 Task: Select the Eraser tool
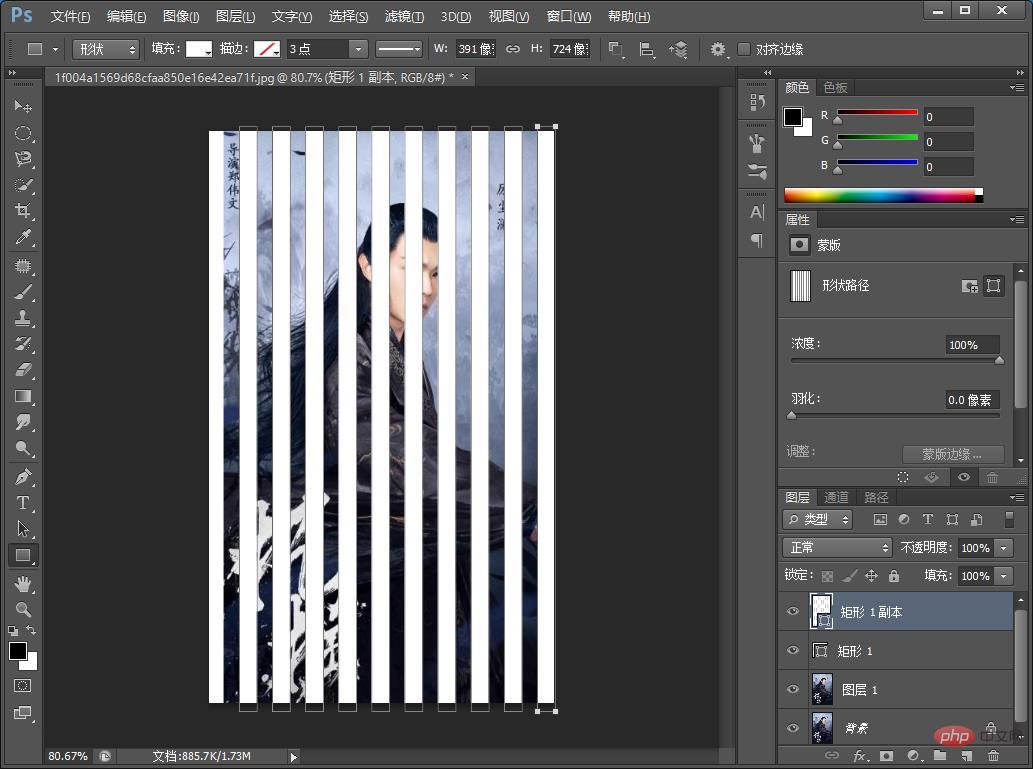click(x=23, y=370)
